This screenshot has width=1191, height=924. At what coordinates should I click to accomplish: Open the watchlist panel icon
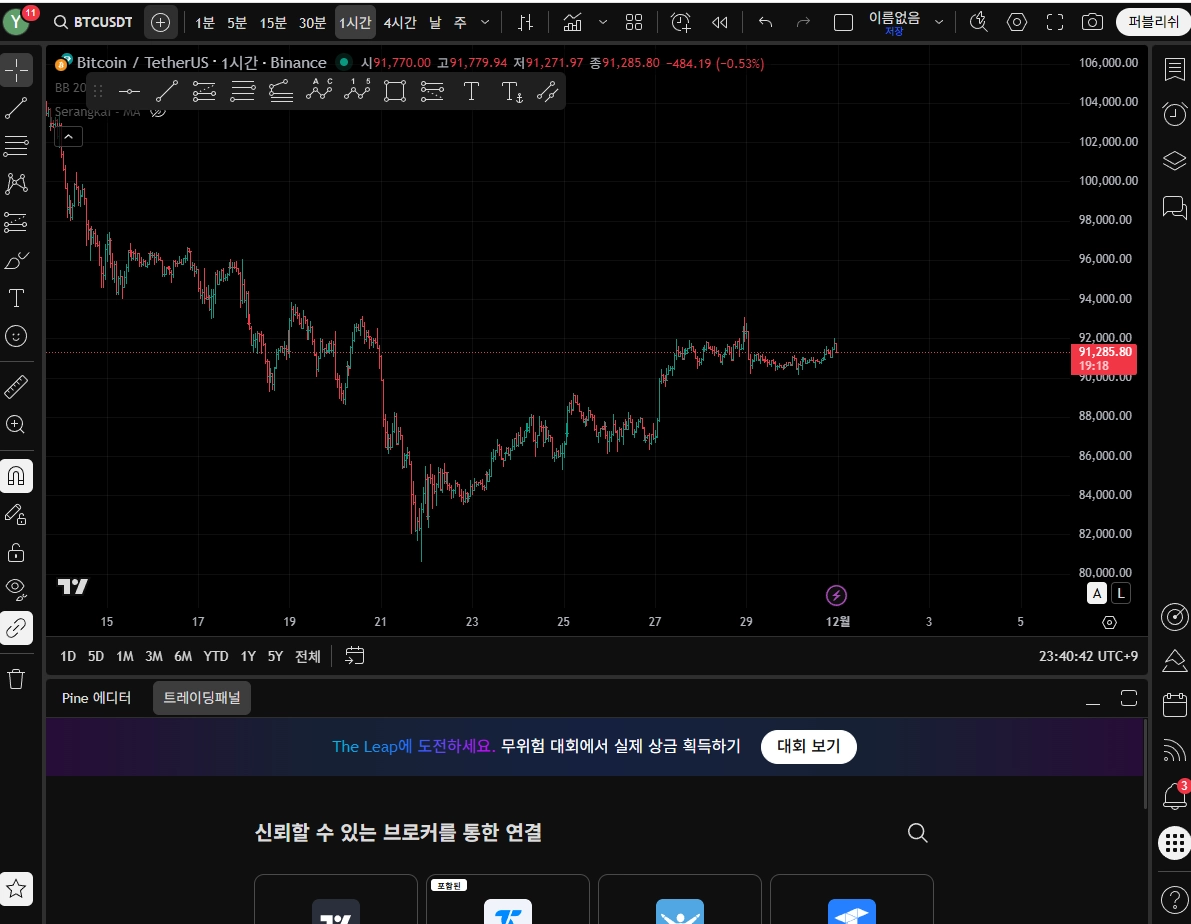1174,70
